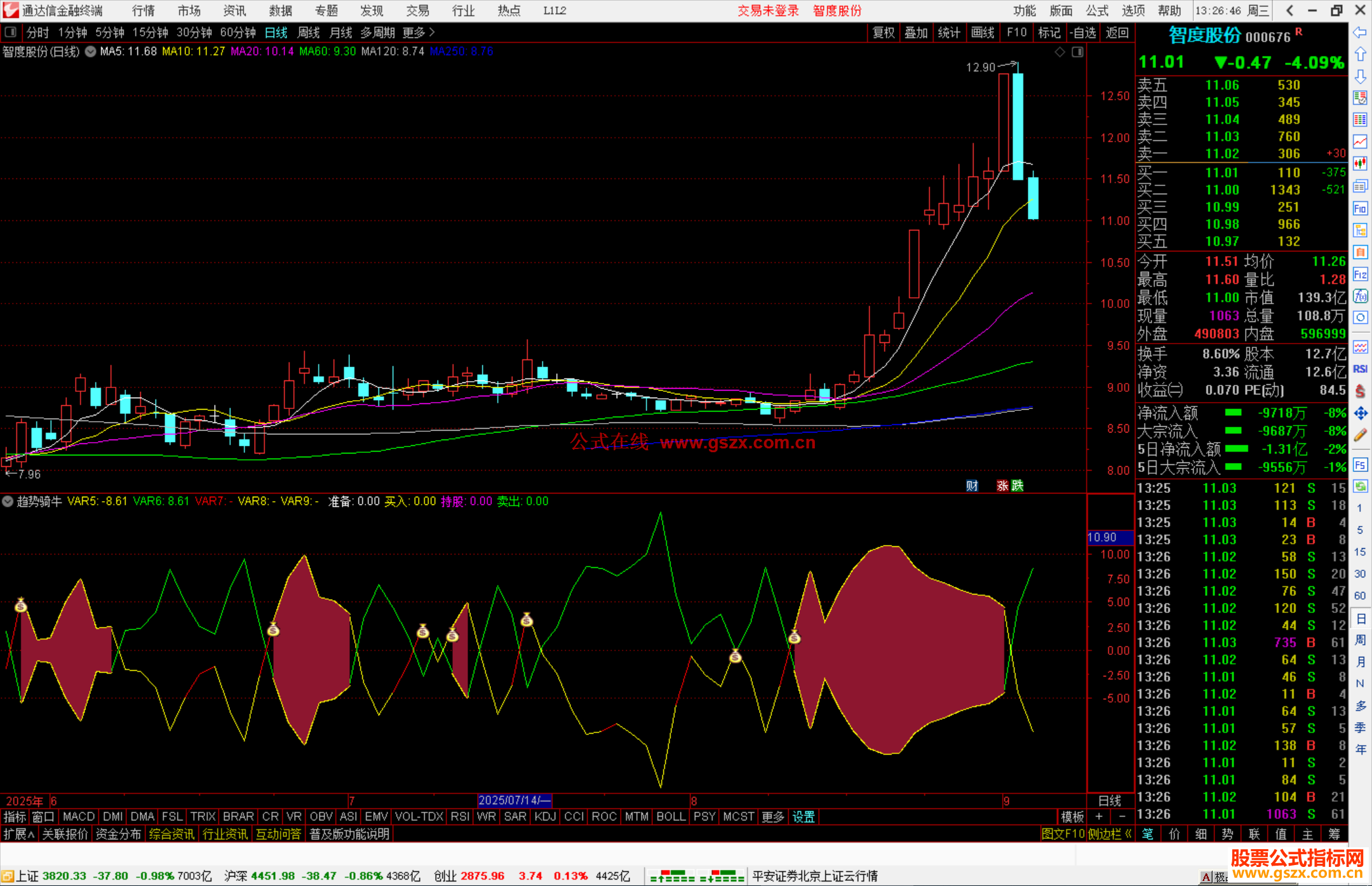Click the diamond icon at chart top-right

tap(1059, 52)
